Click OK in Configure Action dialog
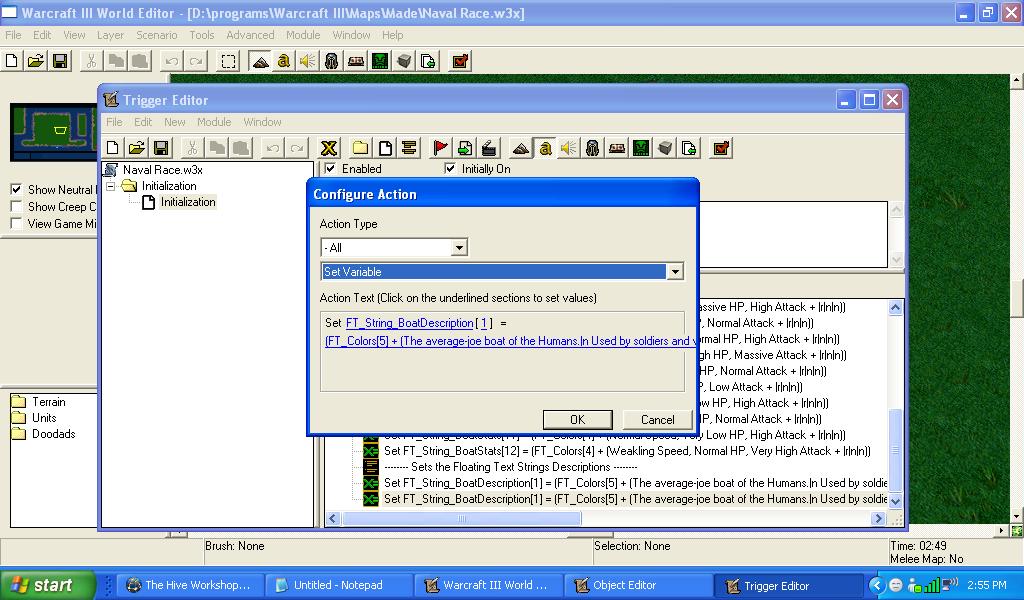The width and height of the screenshot is (1024, 600). coord(577,420)
